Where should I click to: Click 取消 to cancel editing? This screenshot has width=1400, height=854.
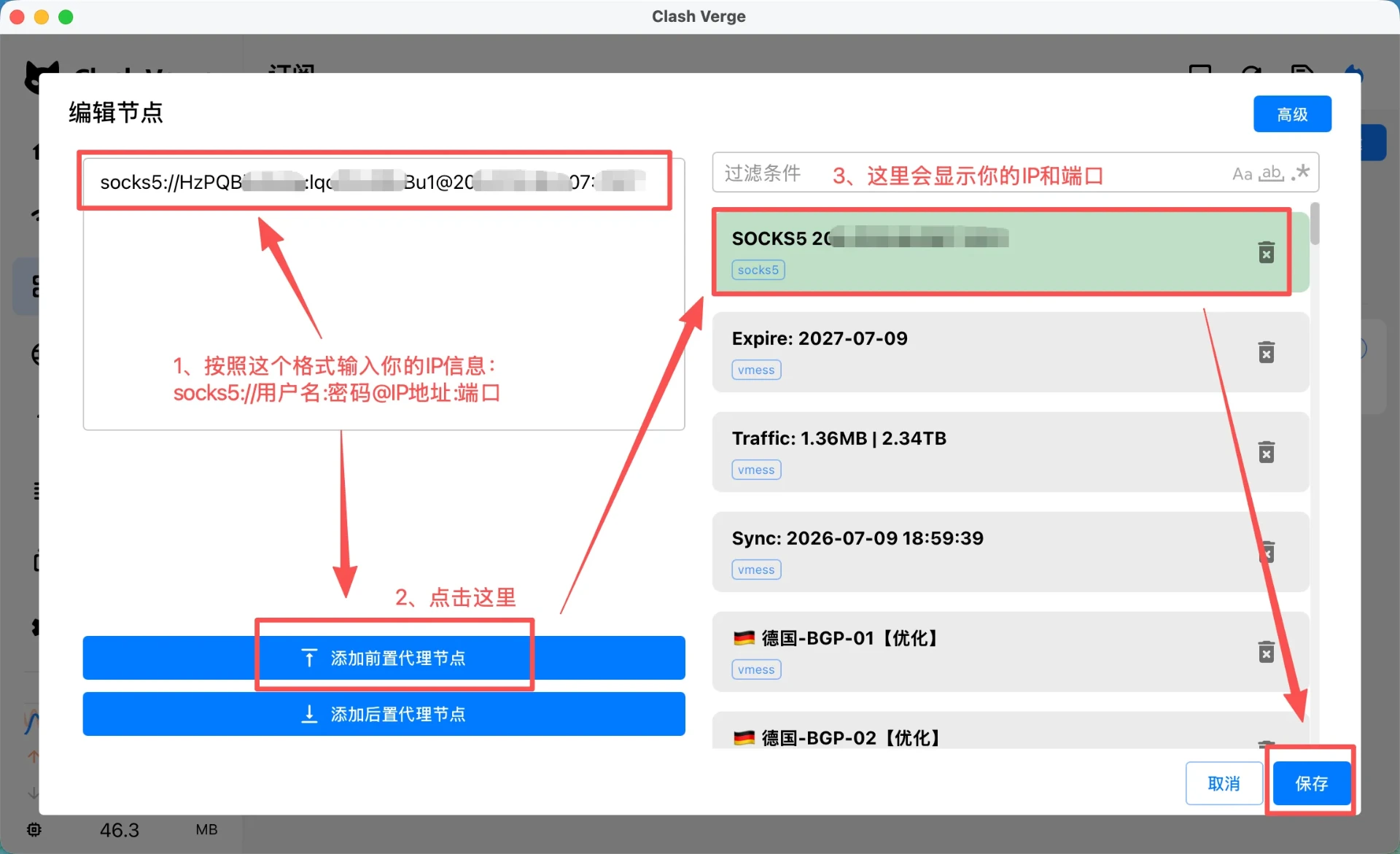click(1224, 783)
